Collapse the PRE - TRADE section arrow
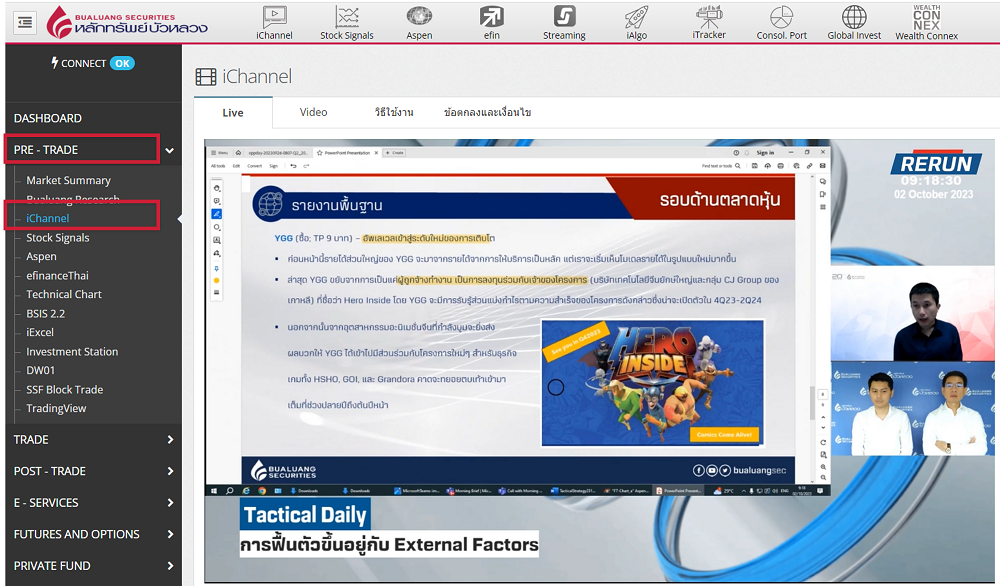1000x586 pixels. pyautogui.click(x=170, y=150)
